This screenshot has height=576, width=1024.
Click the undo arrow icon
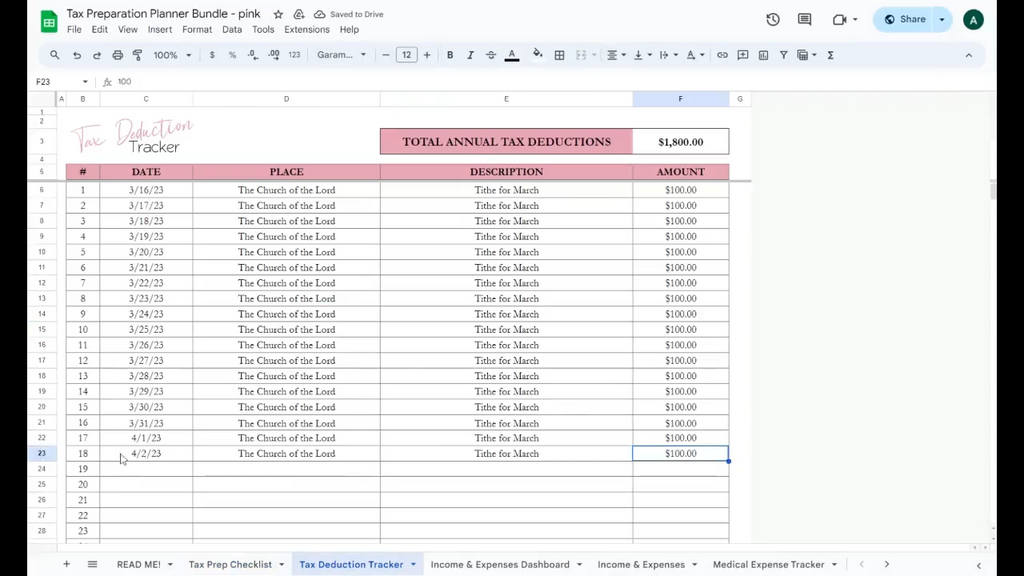pos(76,55)
